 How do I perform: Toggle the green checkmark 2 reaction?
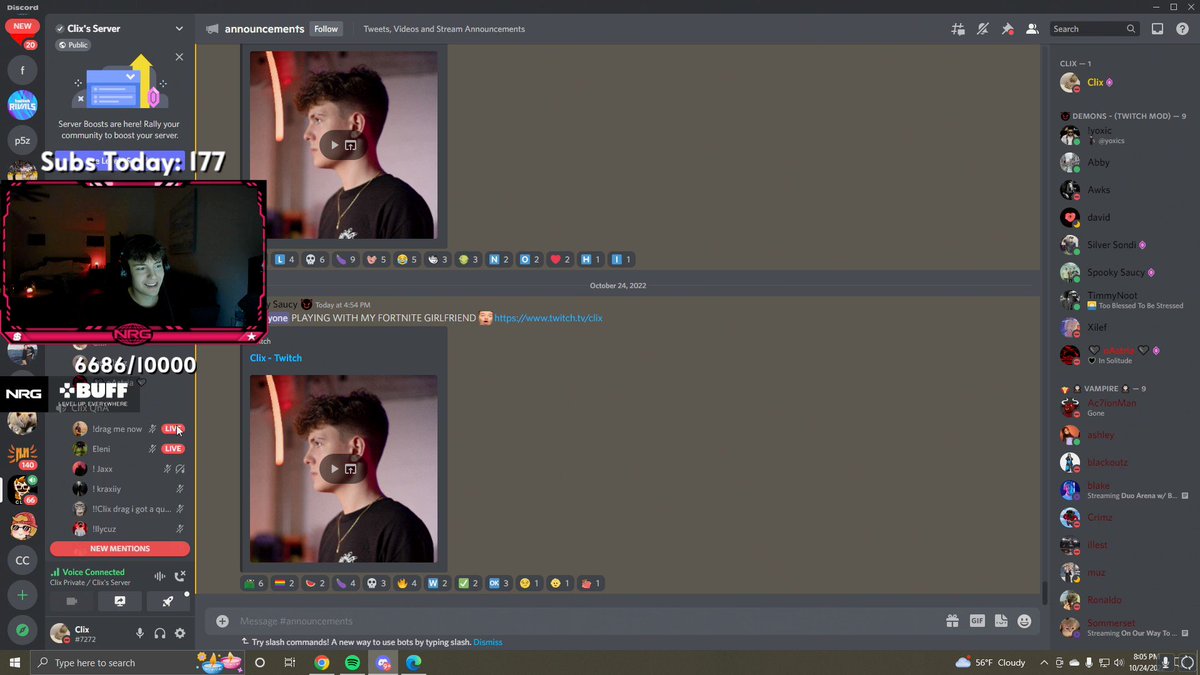point(468,583)
